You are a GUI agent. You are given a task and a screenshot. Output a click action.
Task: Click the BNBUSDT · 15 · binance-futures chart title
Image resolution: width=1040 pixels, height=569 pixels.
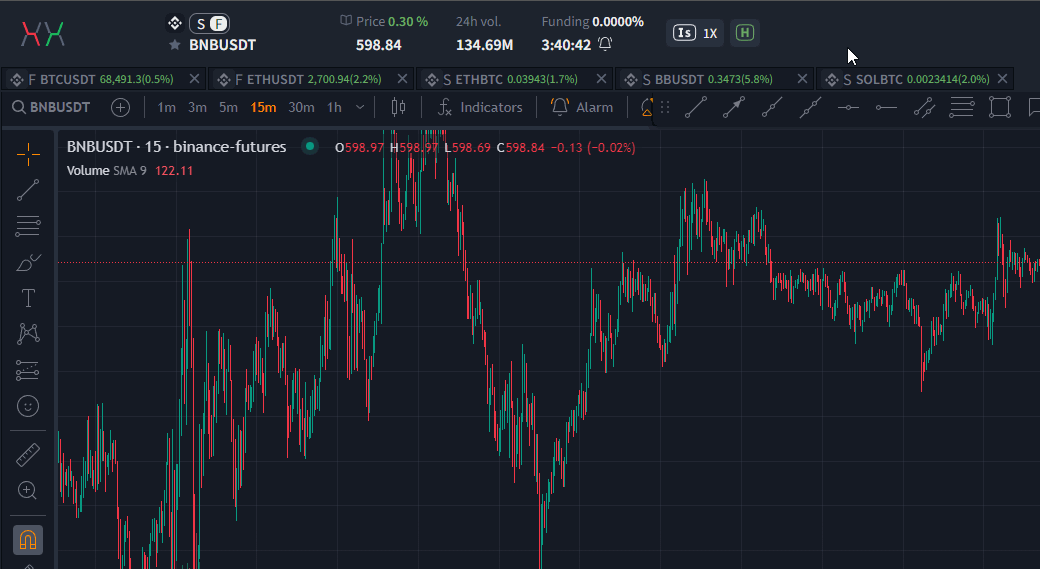(176, 147)
